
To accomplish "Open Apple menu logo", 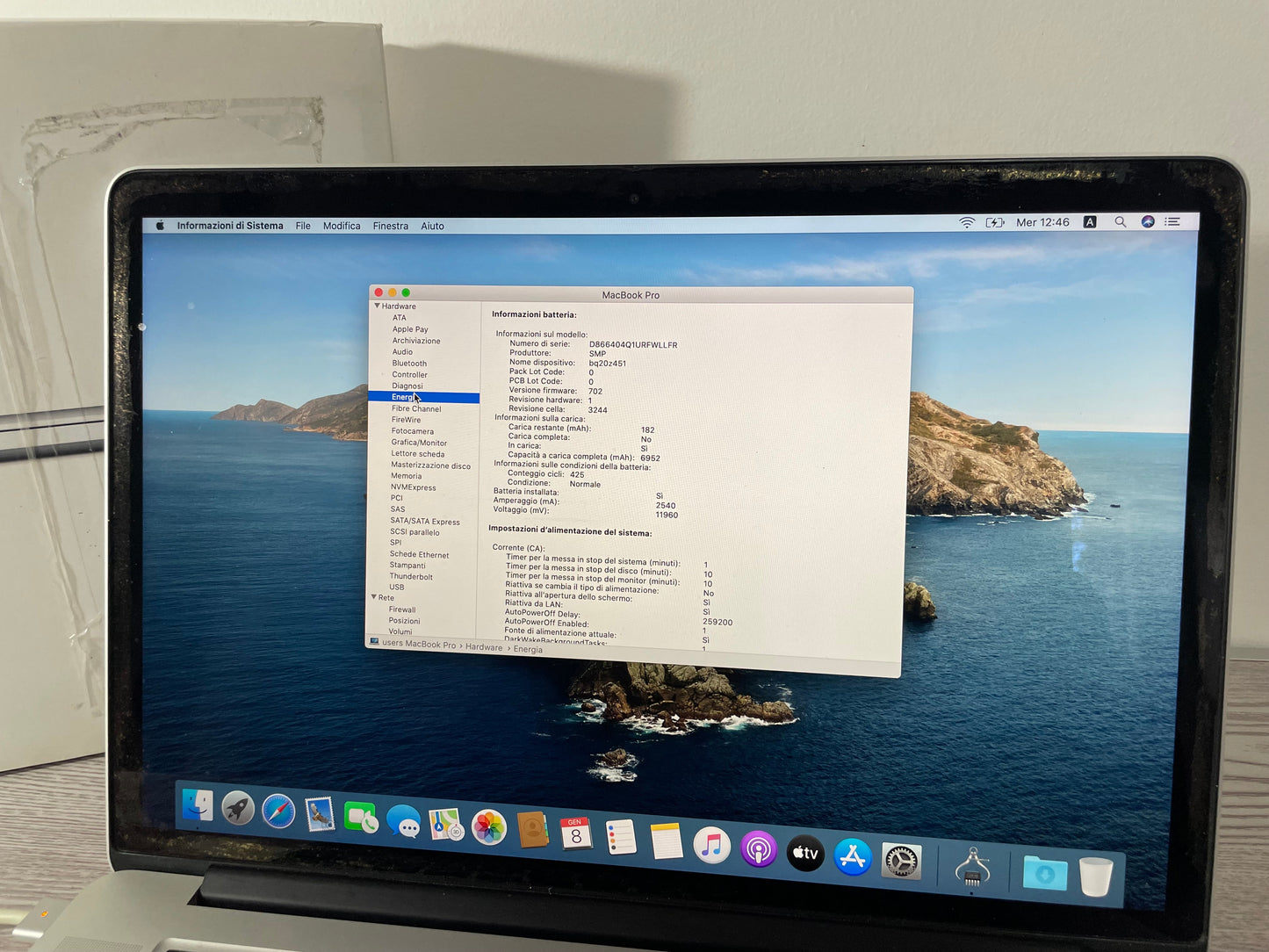I will coord(160,226).
